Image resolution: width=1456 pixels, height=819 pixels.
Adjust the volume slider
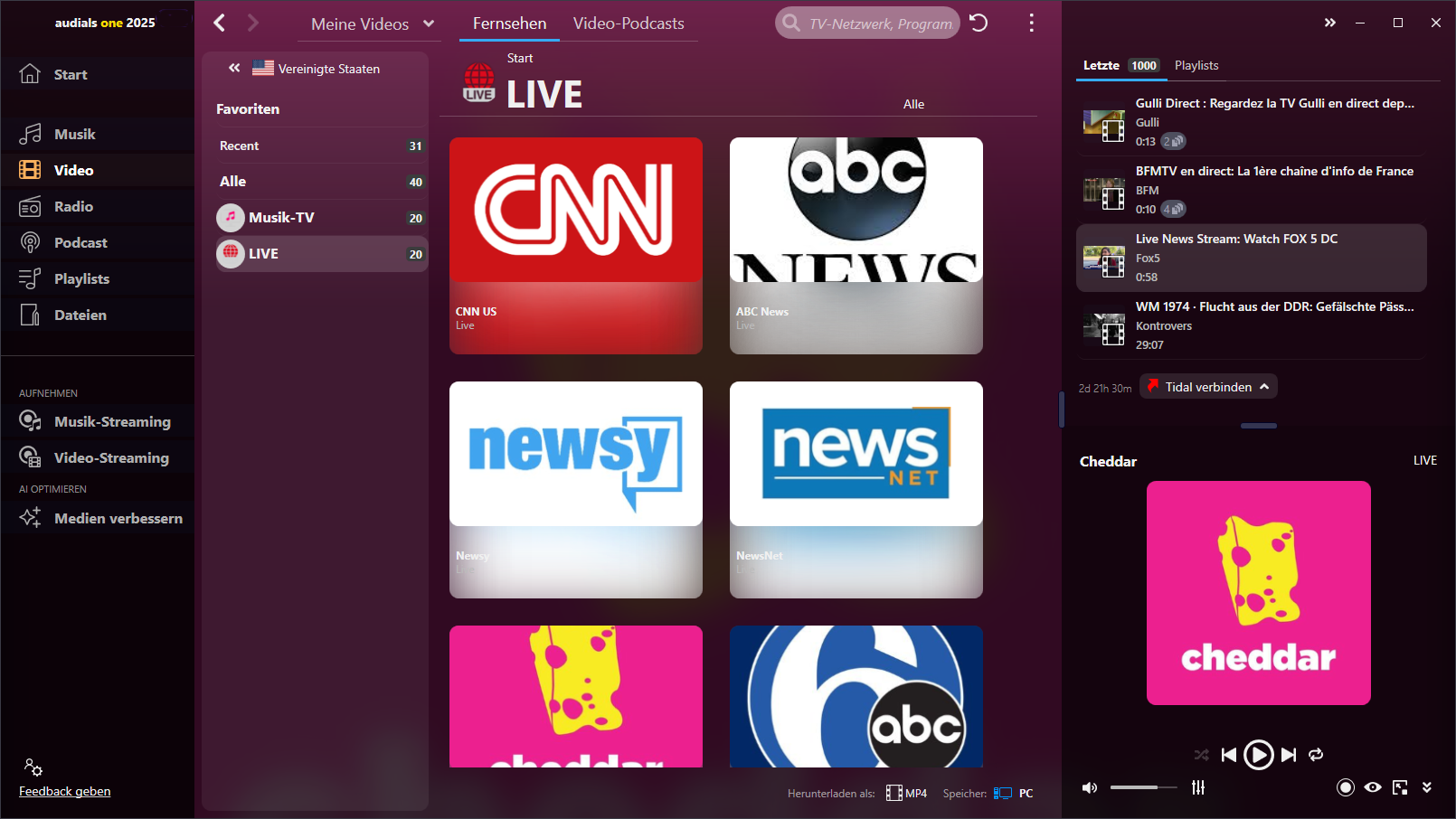click(1143, 787)
